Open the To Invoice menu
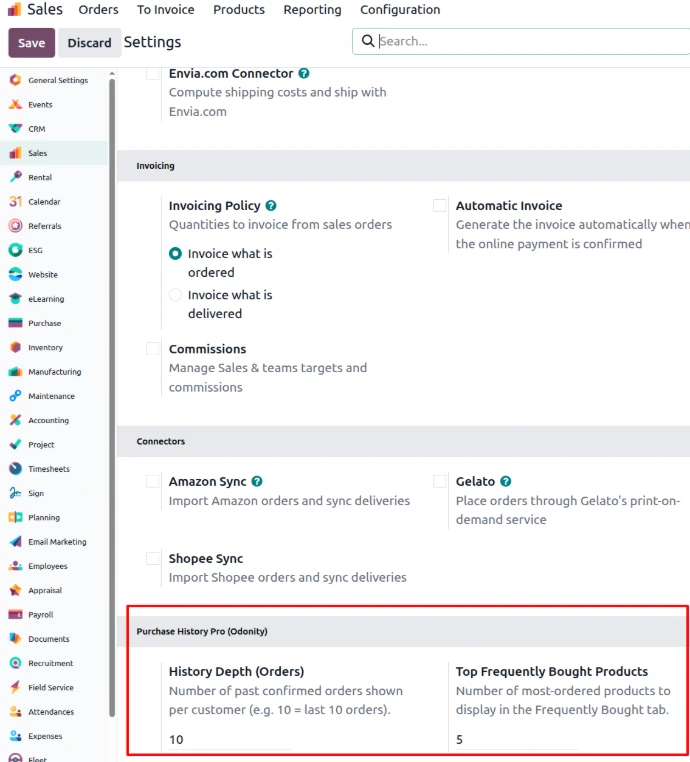Screen dimensions: 690x762 pos(166,10)
